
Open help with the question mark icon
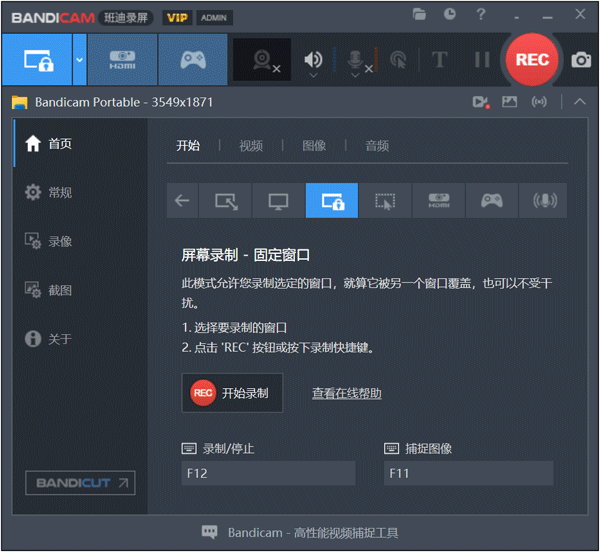pos(481,14)
